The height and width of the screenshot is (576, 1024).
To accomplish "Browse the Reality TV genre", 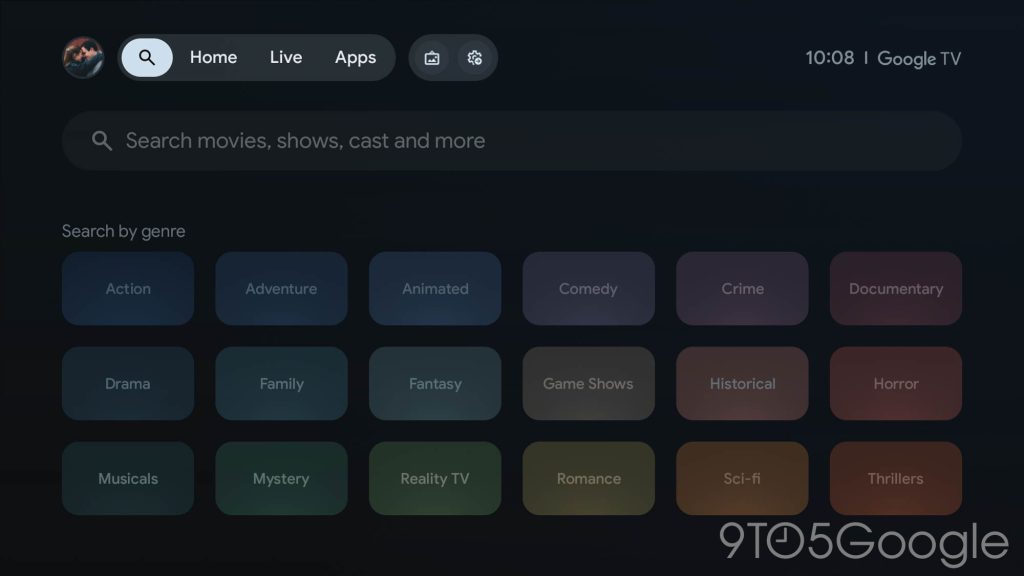I will click(x=435, y=479).
